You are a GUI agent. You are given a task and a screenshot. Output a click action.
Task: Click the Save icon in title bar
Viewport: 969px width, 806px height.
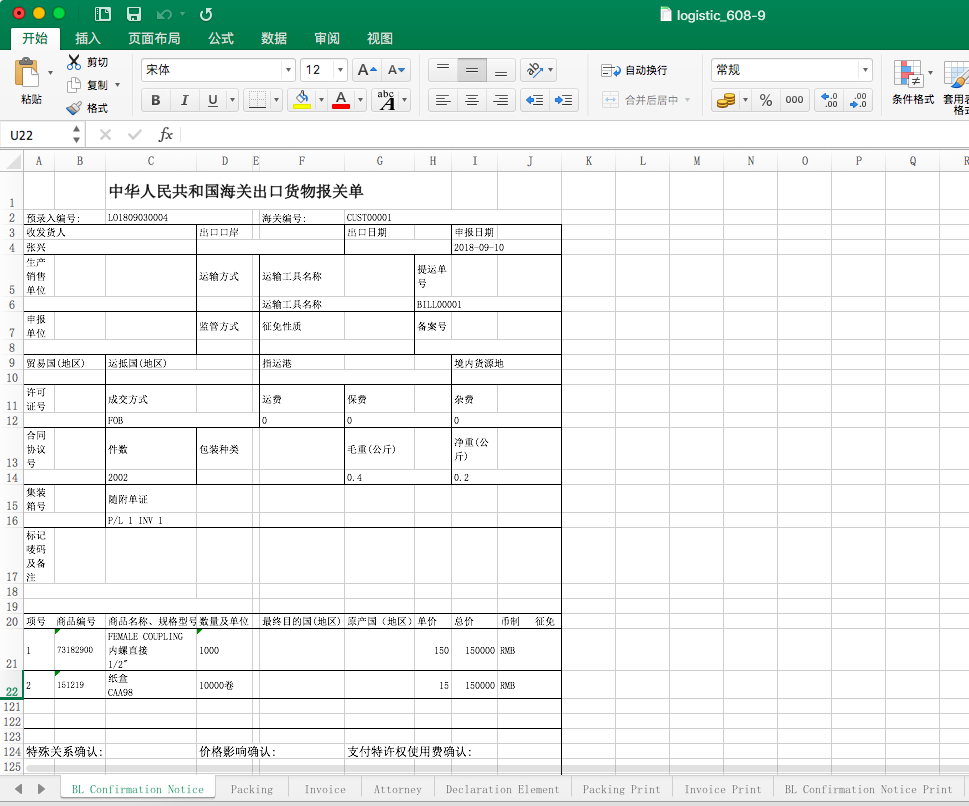tap(133, 14)
